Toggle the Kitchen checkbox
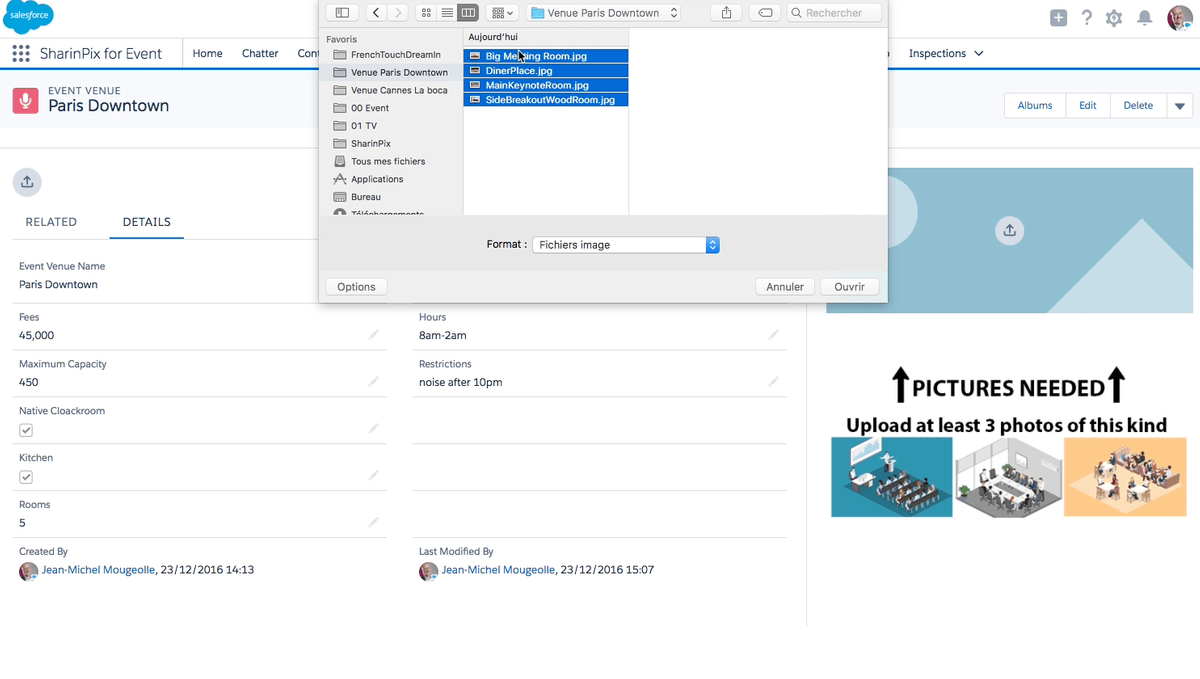 pos(26,477)
